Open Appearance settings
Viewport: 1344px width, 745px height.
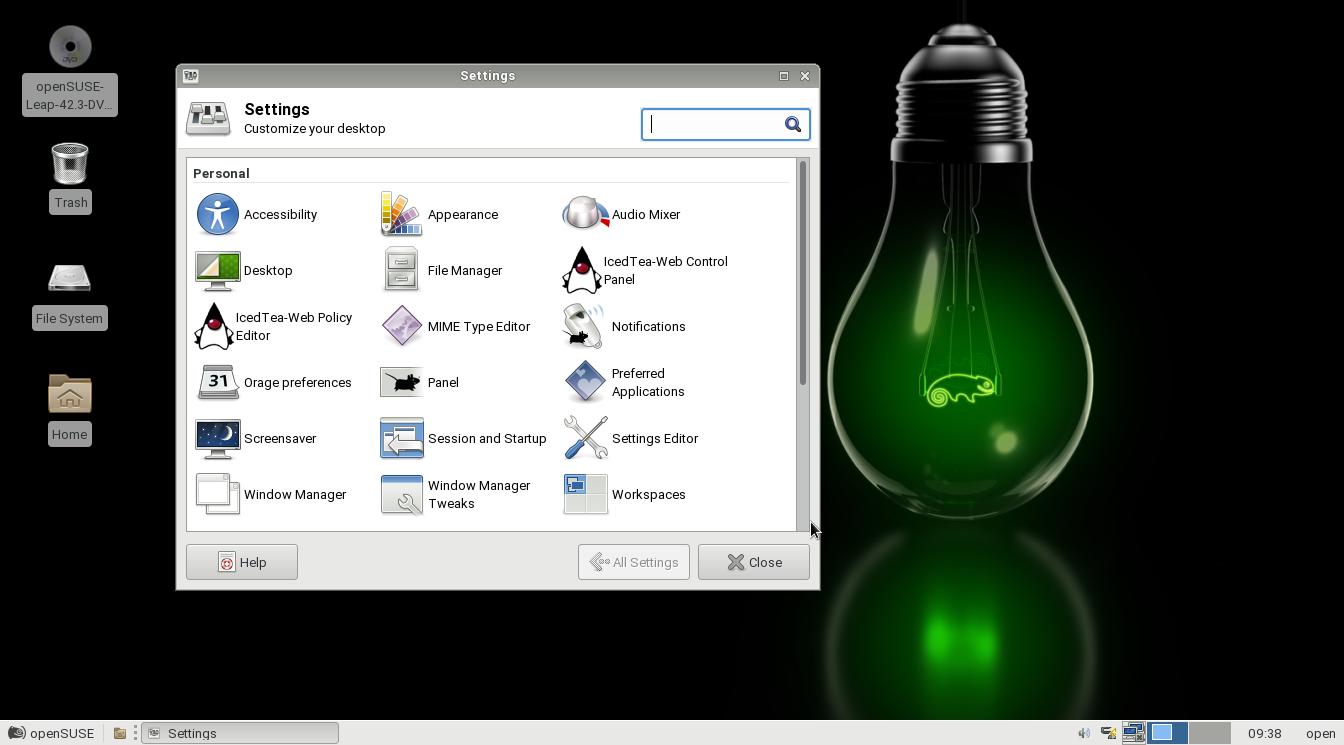[401, 215]
